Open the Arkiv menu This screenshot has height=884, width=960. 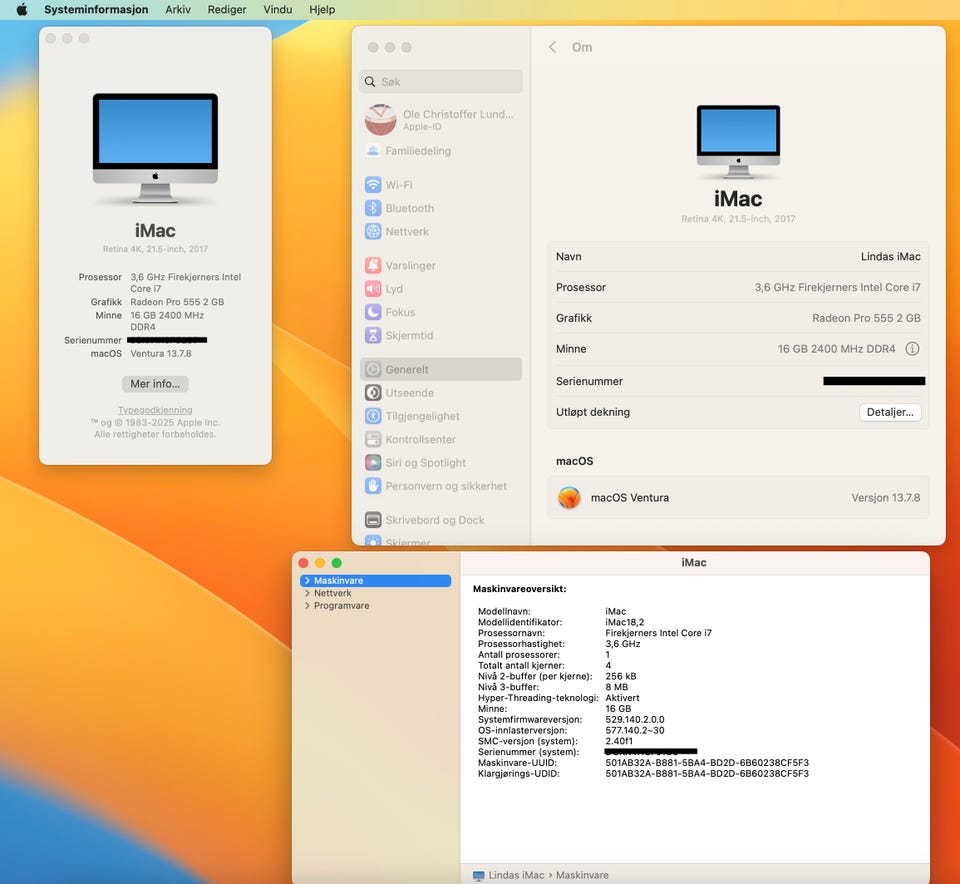pyautogui.click(x=178, y=10)
